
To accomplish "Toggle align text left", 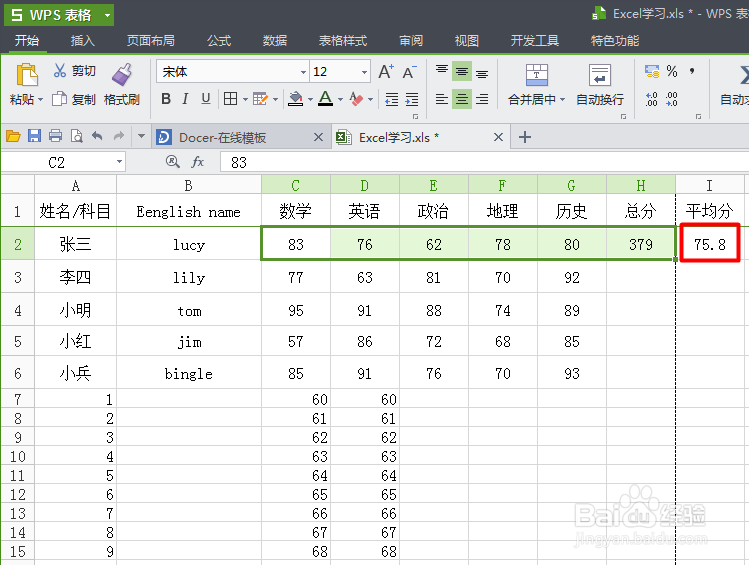I will pyautogui.click(x=442, y=99).
